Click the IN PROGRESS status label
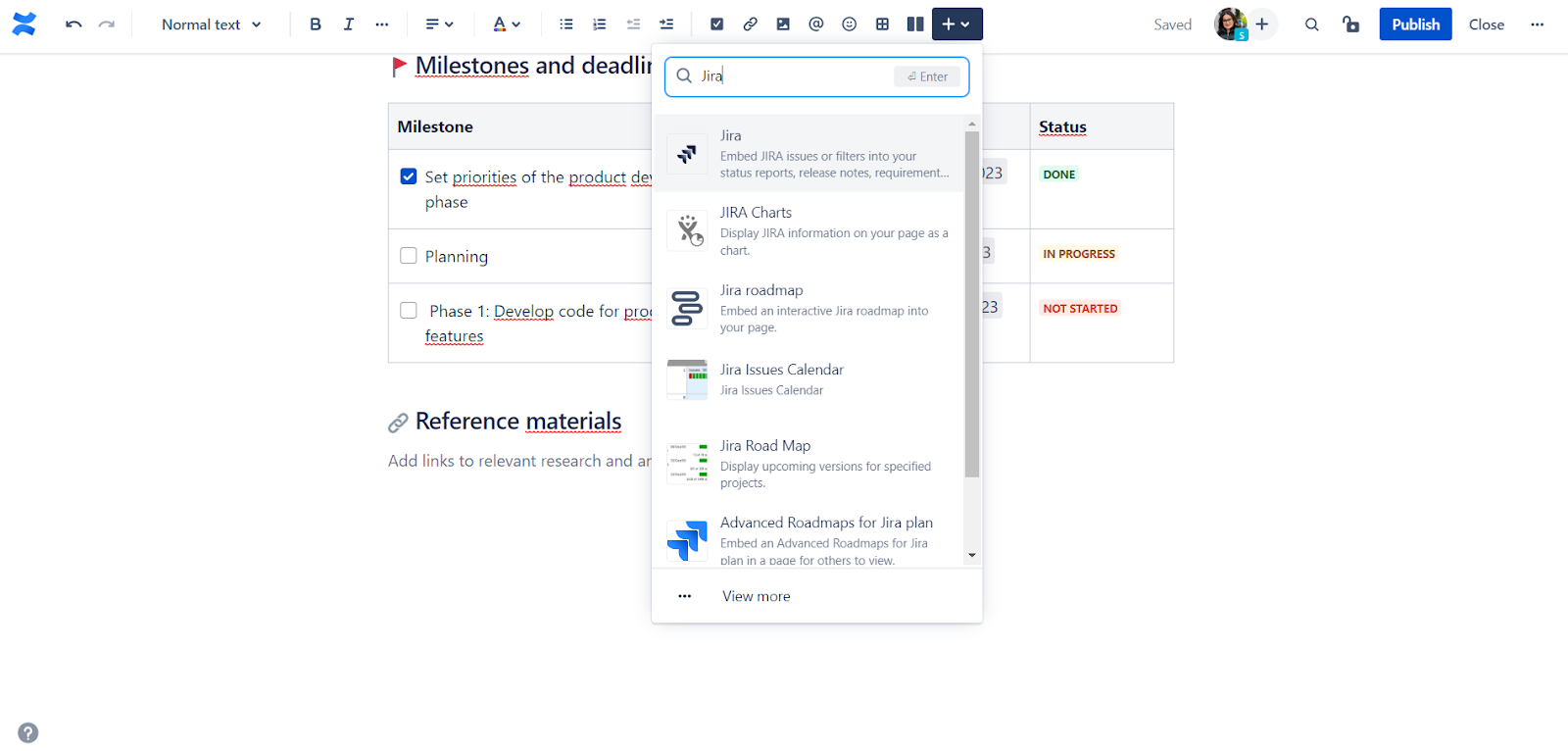Screen dimensions: 1568x751 (1079, 254)
